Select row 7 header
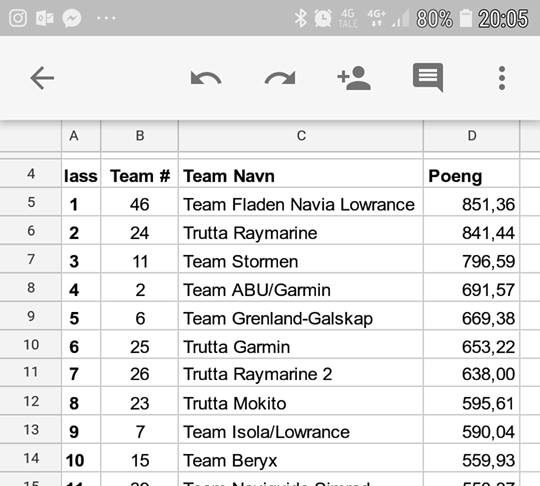Screen dimensions: 540x486 [x=31, y=259]
